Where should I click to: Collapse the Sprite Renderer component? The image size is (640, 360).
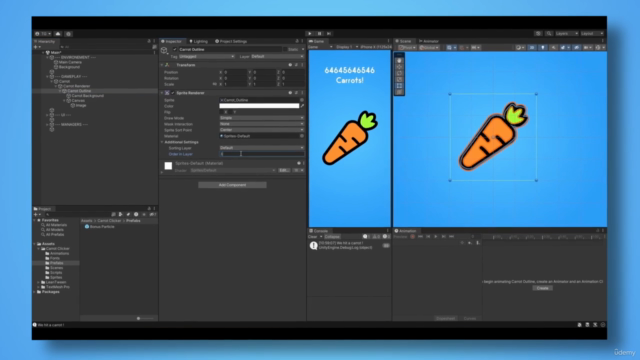[162, 93]
